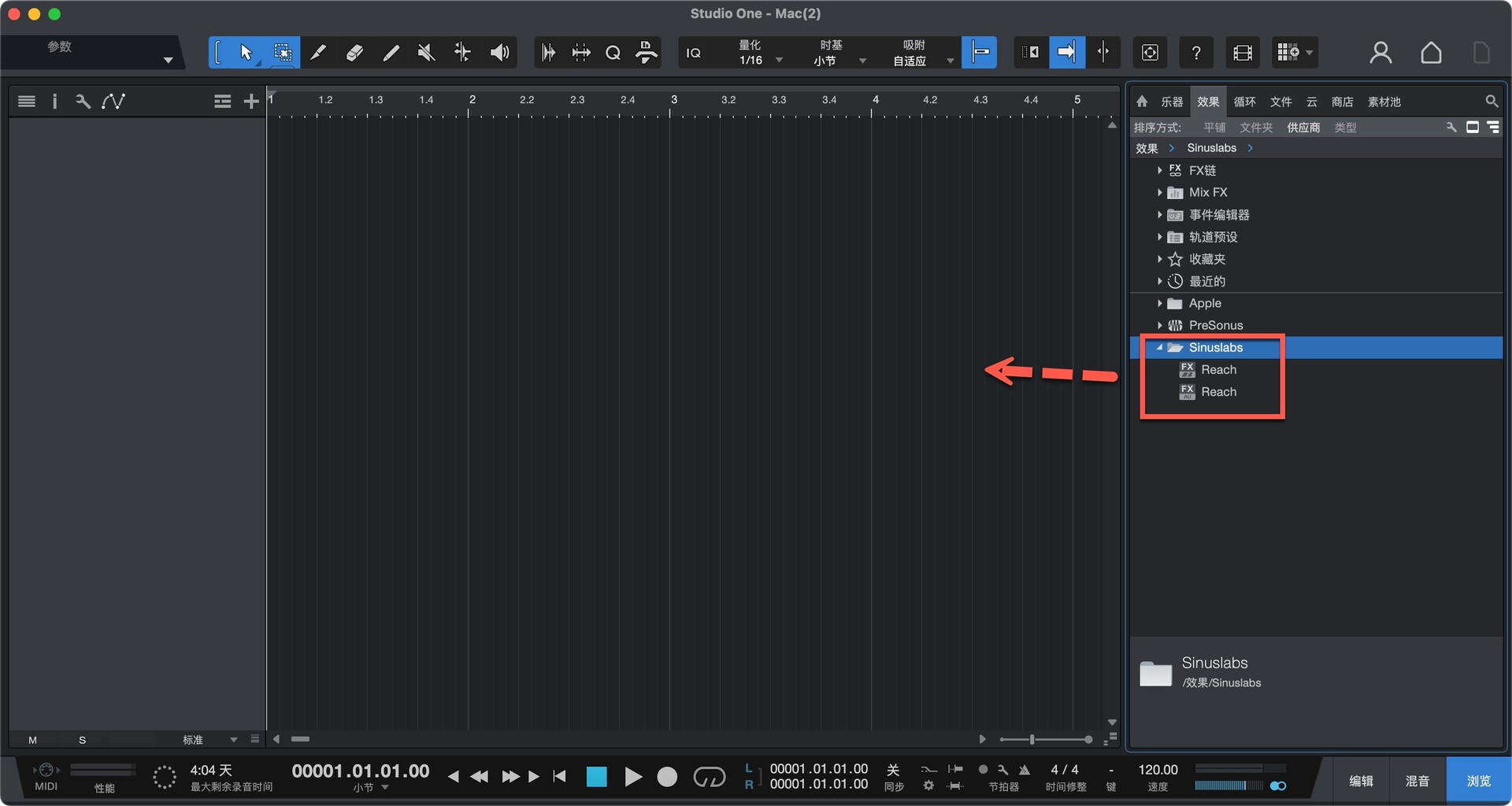The width and height of the screenshot is (1512, 806).
Task: Show the track inspector (i) icon
Action: 54,102
